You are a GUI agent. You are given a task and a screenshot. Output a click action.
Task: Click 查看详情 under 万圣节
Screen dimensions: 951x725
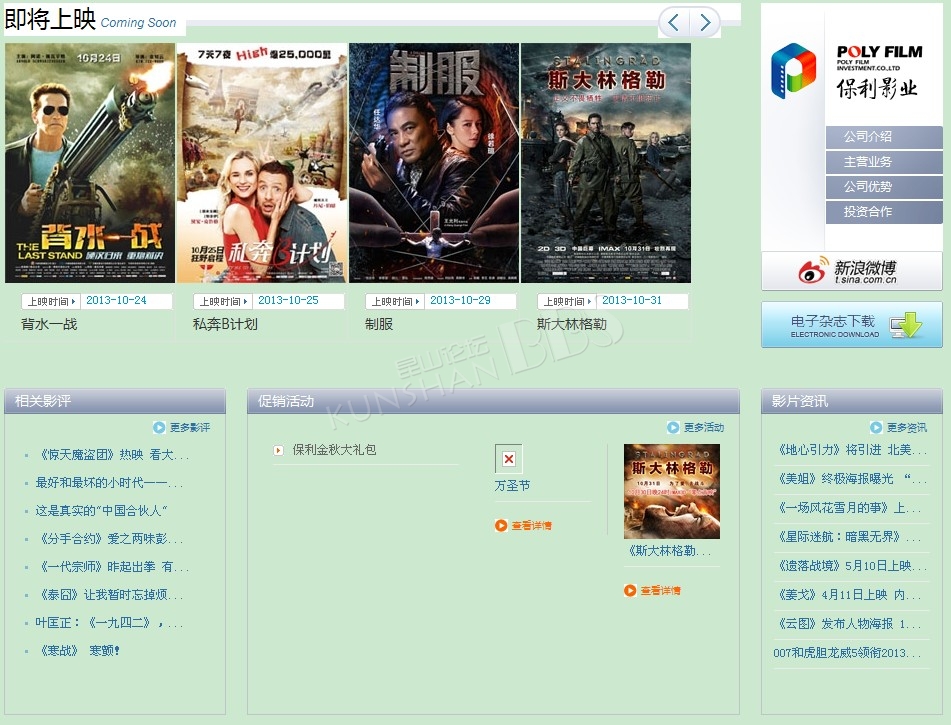pyautogui.click(x=531, y=525)
